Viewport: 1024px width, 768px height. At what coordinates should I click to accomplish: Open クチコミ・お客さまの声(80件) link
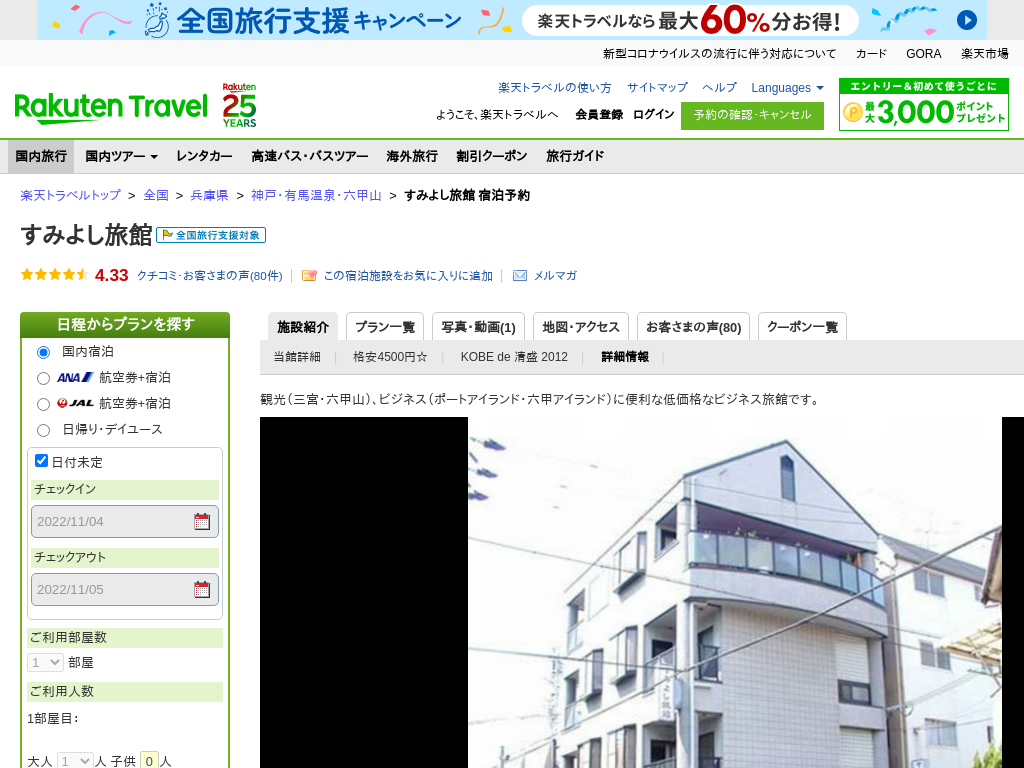[210, 276]
